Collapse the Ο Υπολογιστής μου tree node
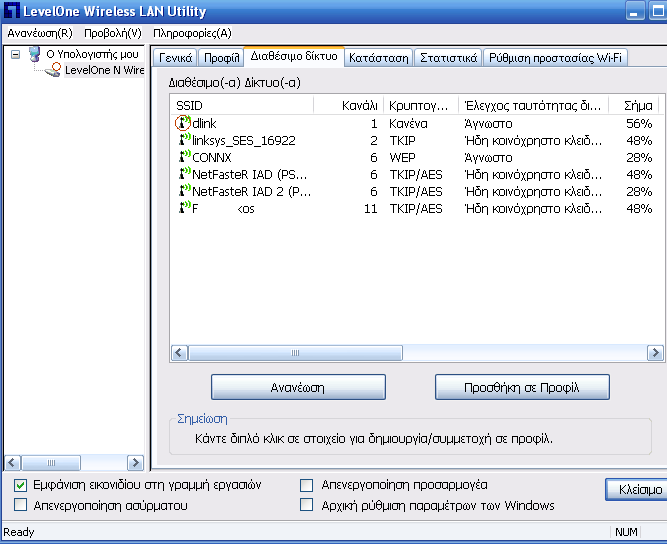 [15, 54]
